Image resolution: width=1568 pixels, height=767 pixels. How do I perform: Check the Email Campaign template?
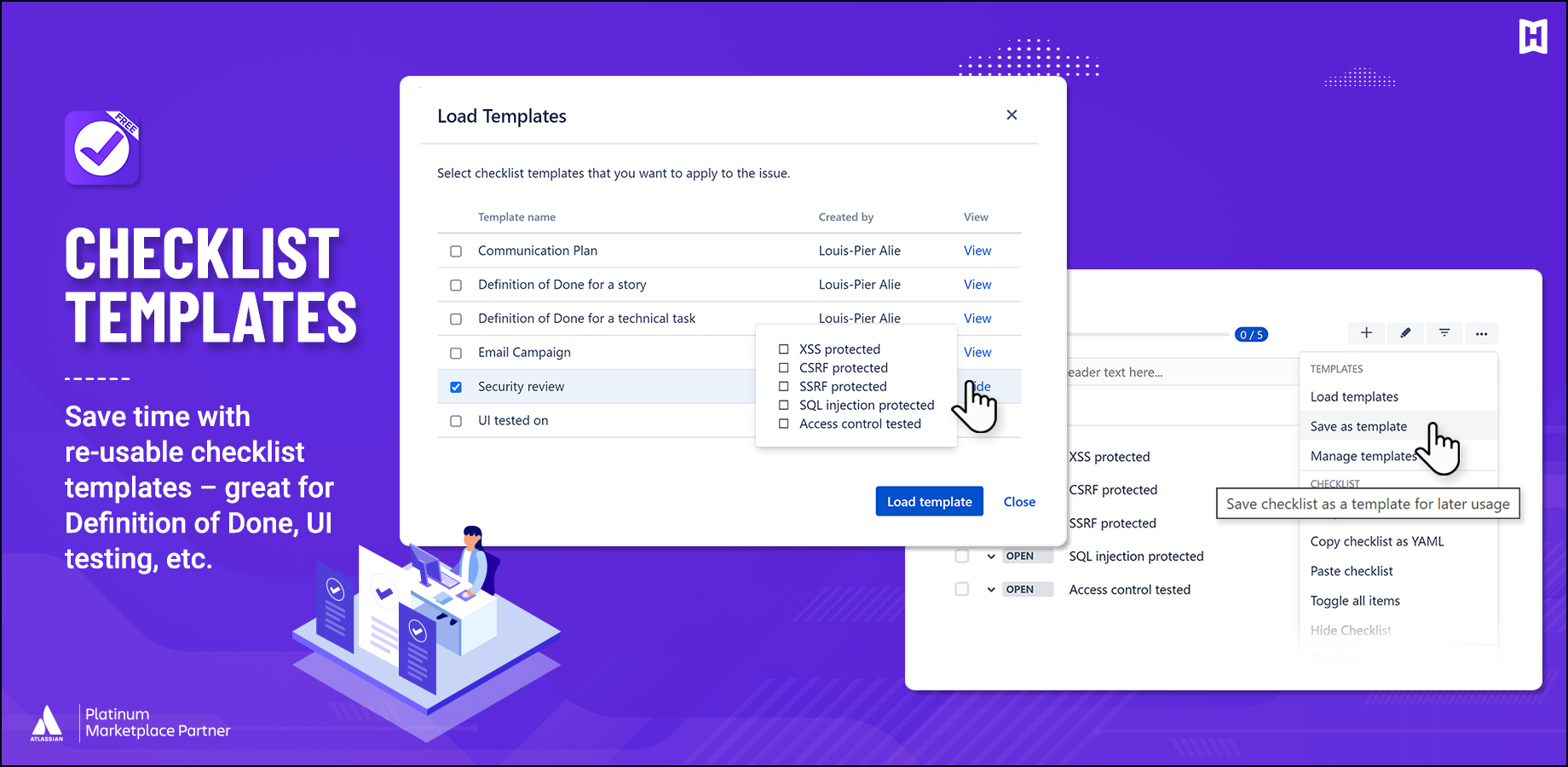456,352
